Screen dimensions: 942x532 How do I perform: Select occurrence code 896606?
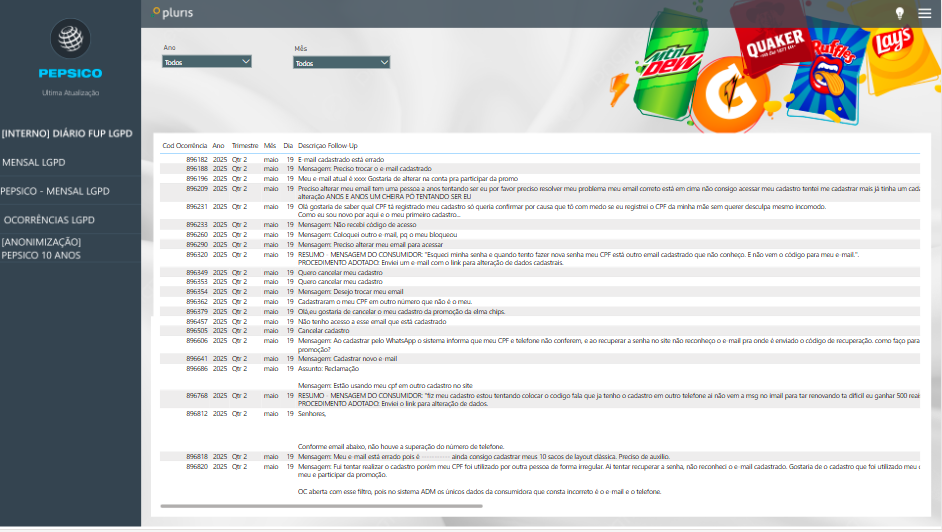tap(196, 340)
